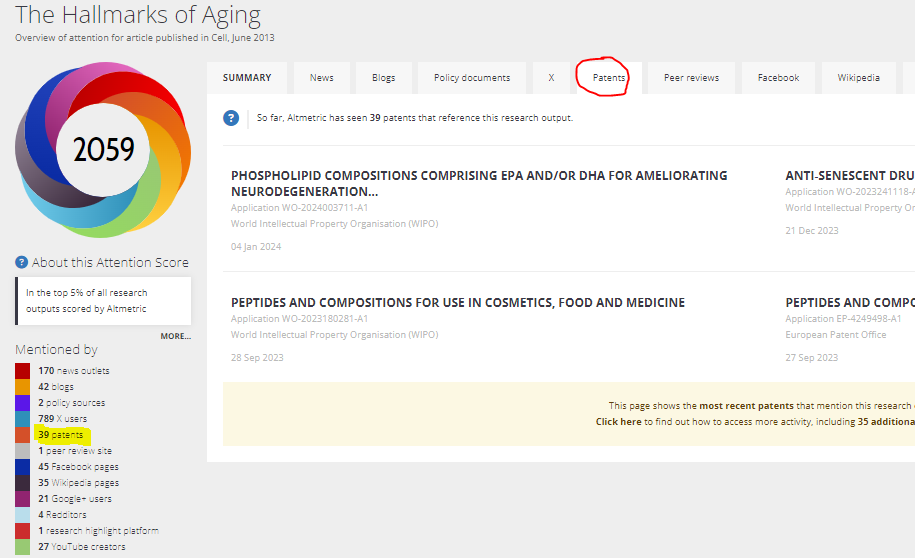This screenshot has height=558, width=915.
Task: Open the 27 YouTube creators mention link
Action: click(x=81, y=547)
